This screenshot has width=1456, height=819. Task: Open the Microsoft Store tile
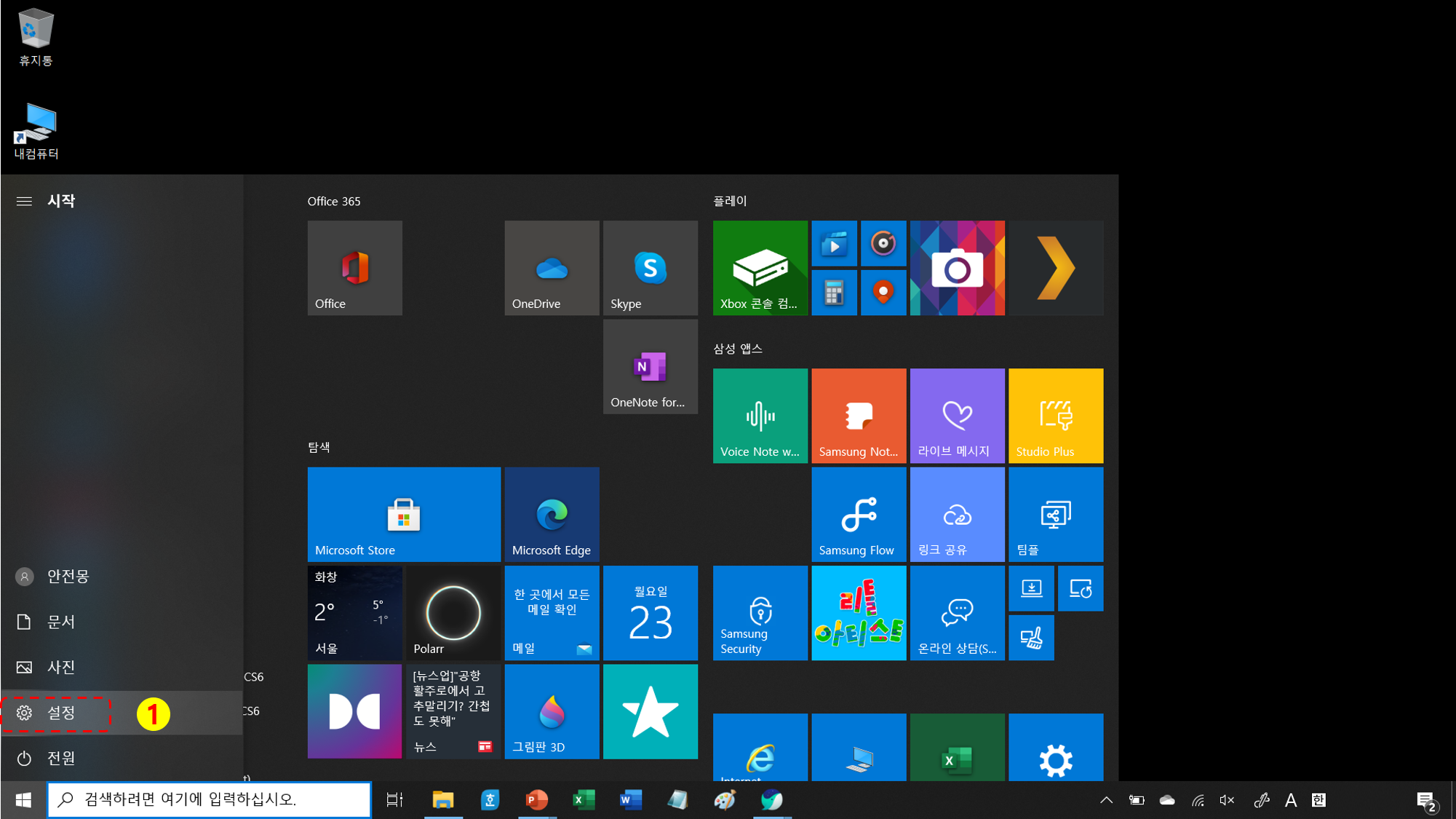tap(404, 514)
